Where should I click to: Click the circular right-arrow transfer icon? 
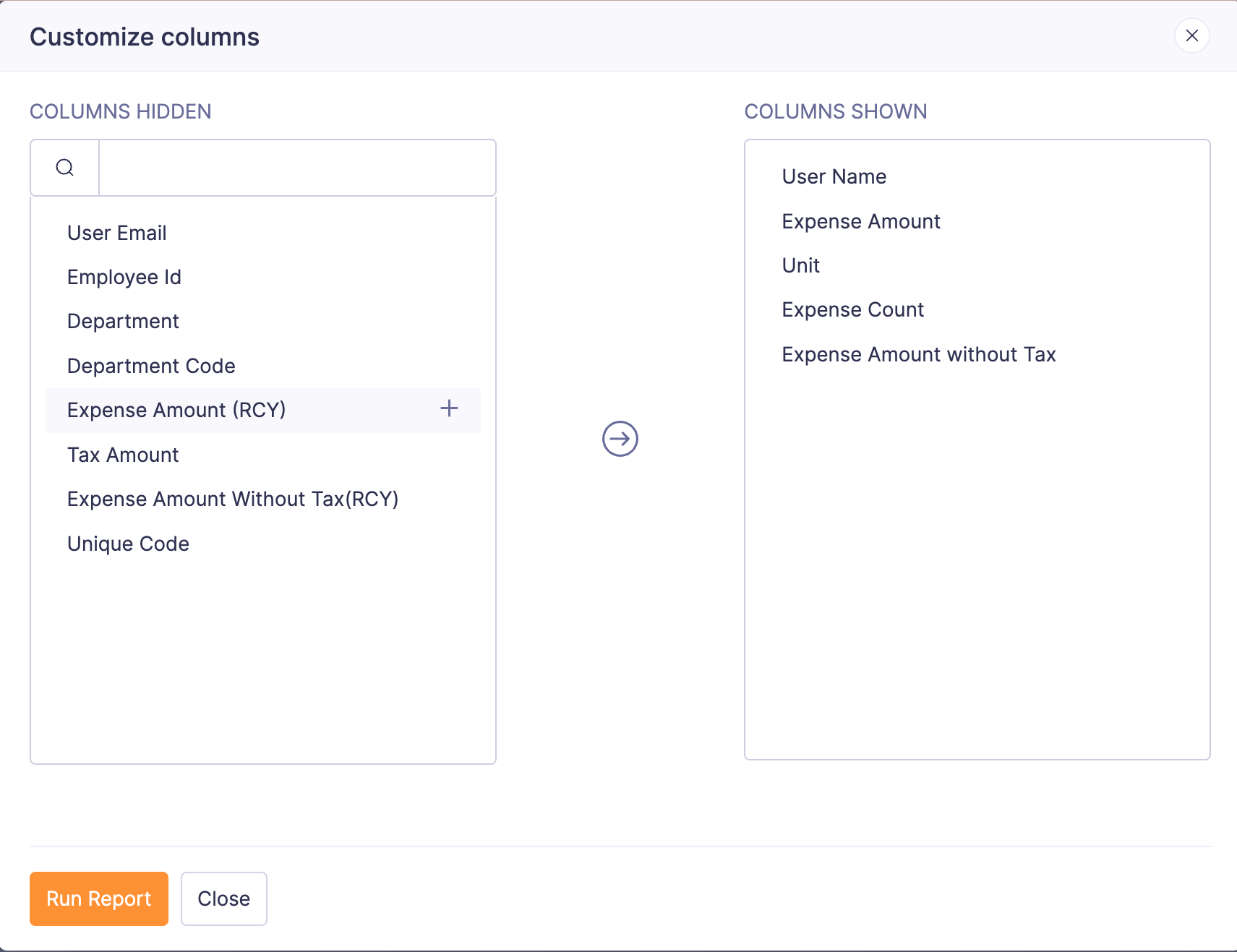(620, 438)
